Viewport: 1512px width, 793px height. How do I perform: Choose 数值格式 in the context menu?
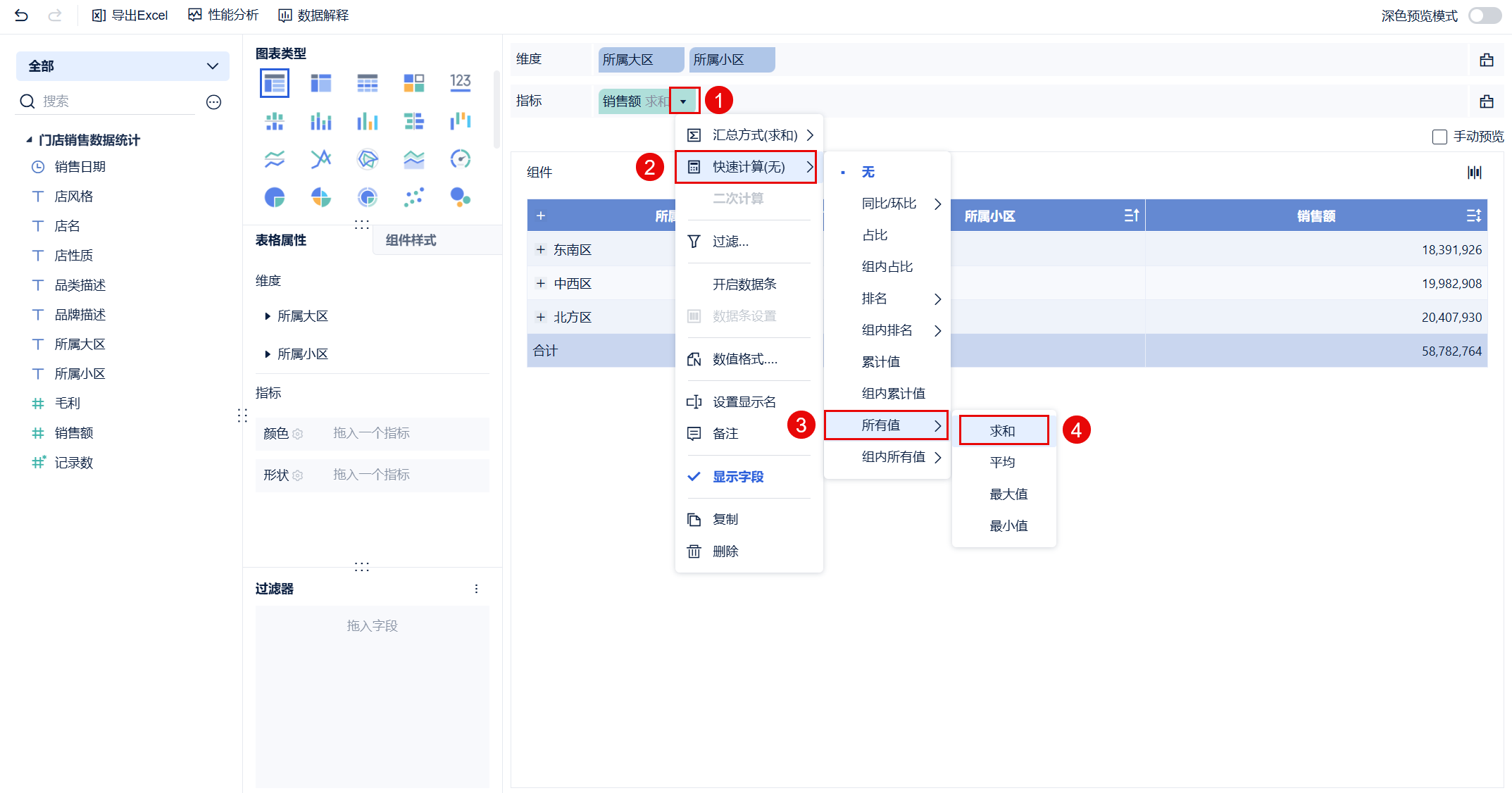click(x=744, y=359)
